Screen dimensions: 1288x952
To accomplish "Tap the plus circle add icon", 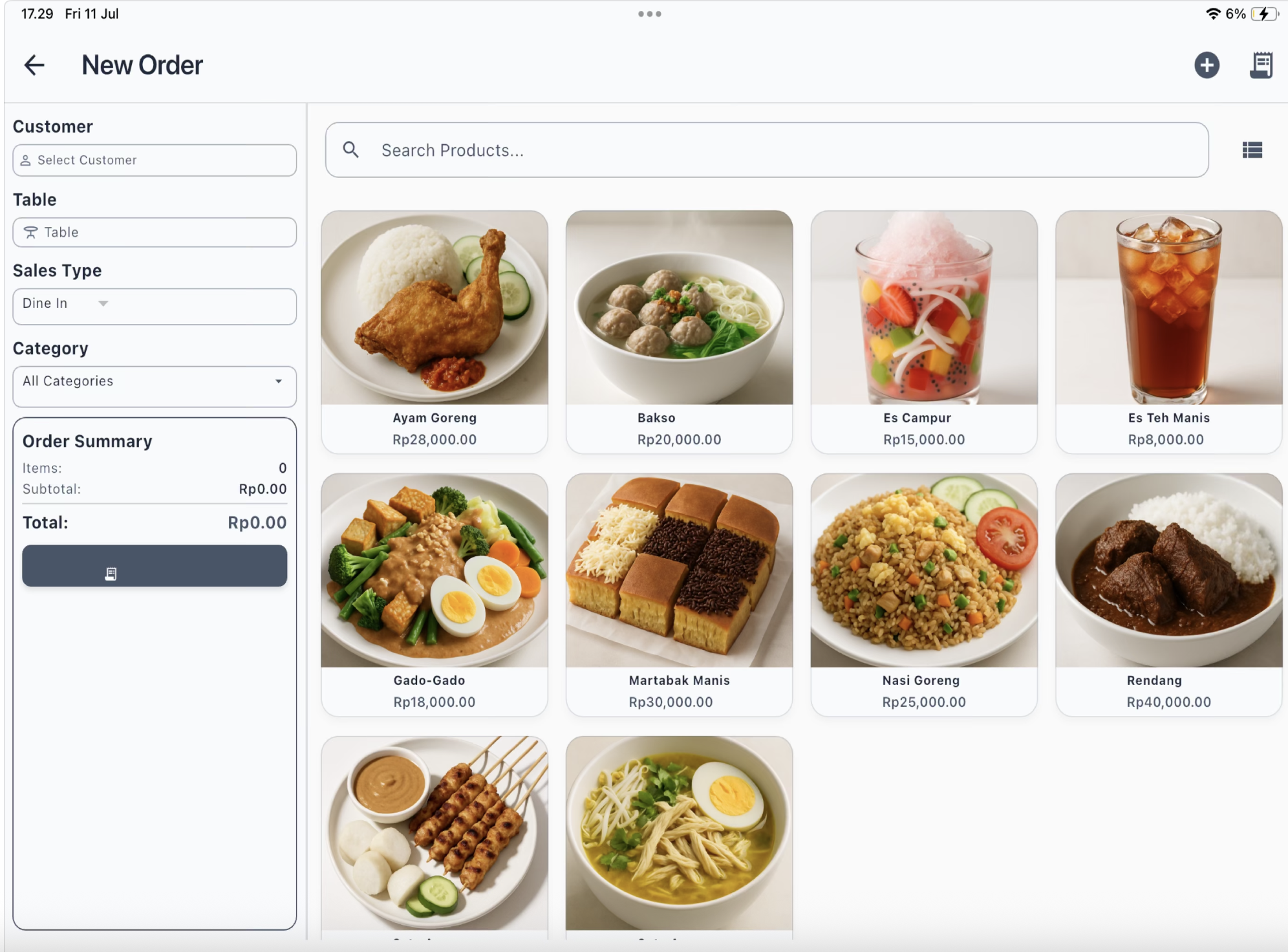I will [x=1207, y=65].
